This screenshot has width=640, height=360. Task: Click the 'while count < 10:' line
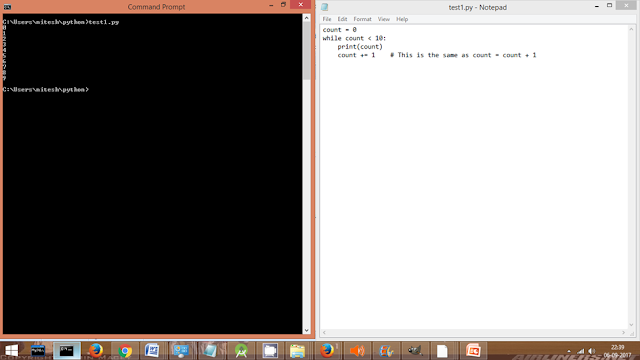tap(354, 38)
